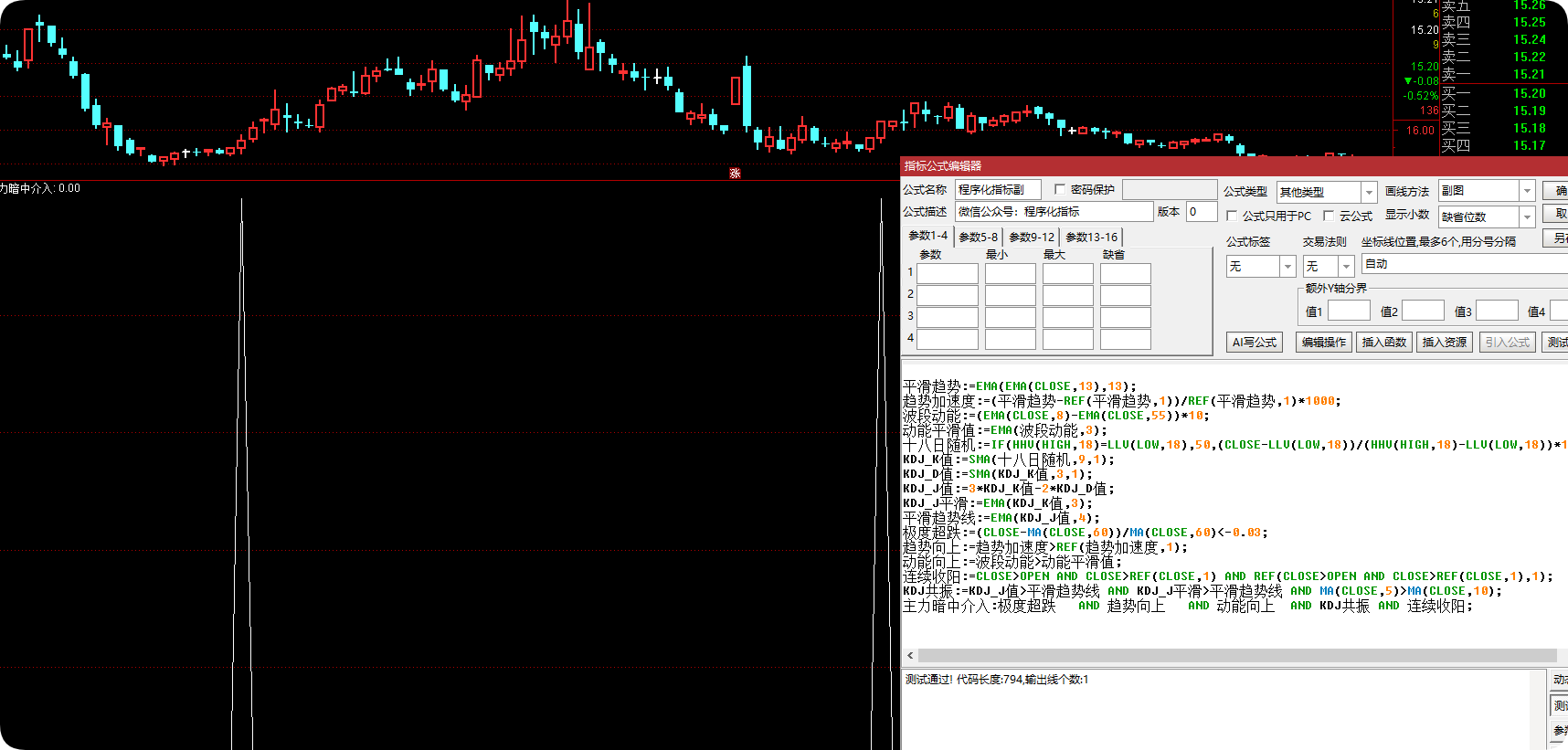Click the 力暗中介入: 0.00 indicator label
Screen dimensions: 1568x750
point(40,188)
